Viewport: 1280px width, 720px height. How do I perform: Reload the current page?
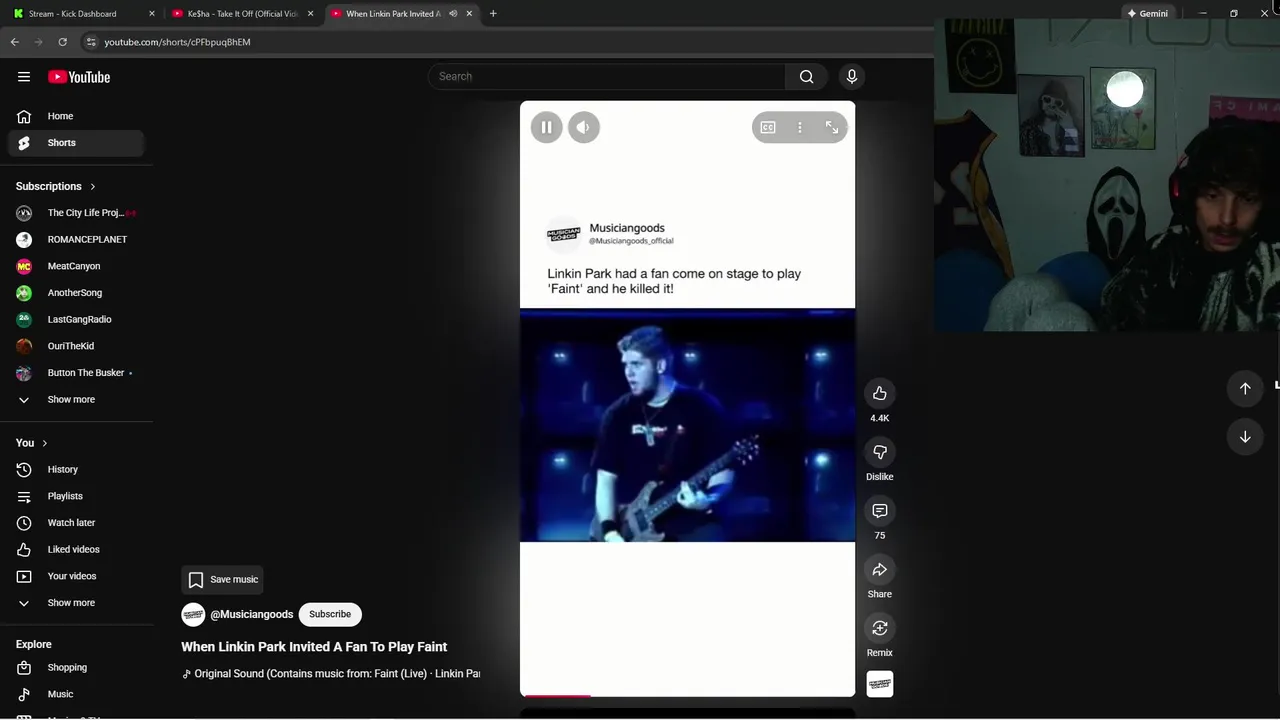click(62, 42)
